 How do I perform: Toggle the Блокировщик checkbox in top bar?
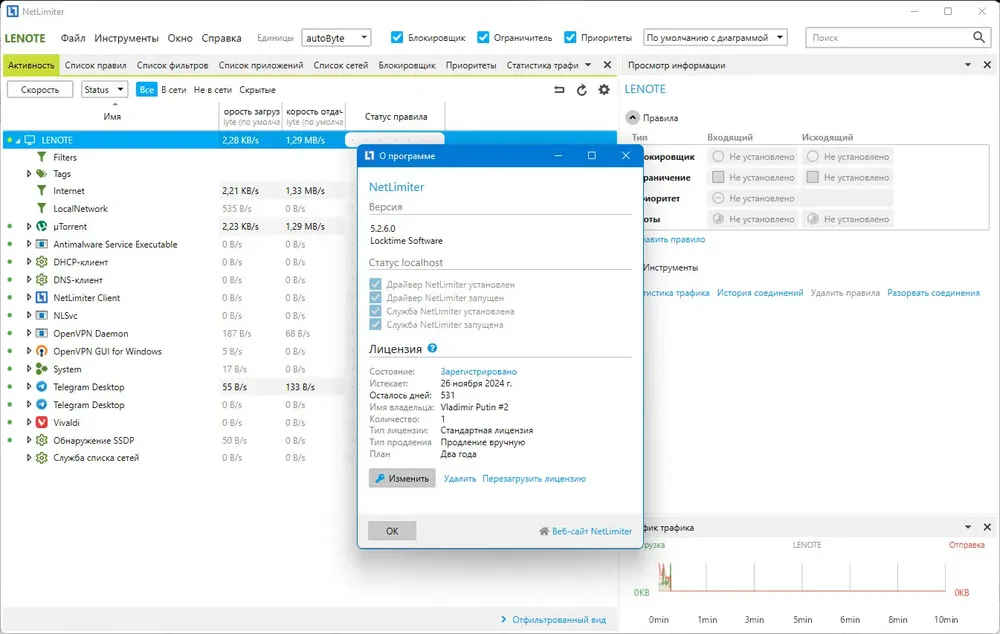(x=397, y=38)
